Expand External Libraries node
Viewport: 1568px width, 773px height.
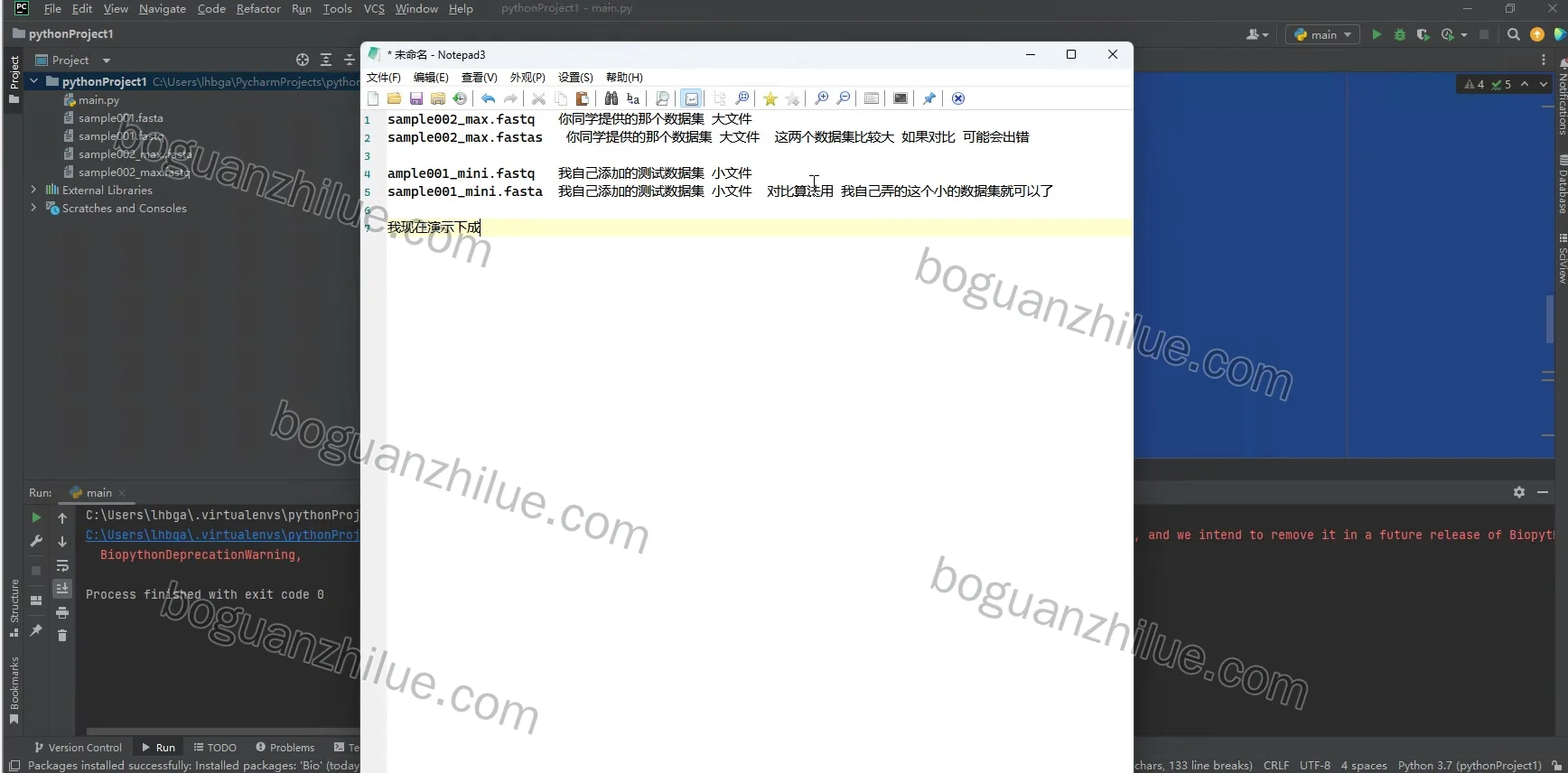click(34, 190)
